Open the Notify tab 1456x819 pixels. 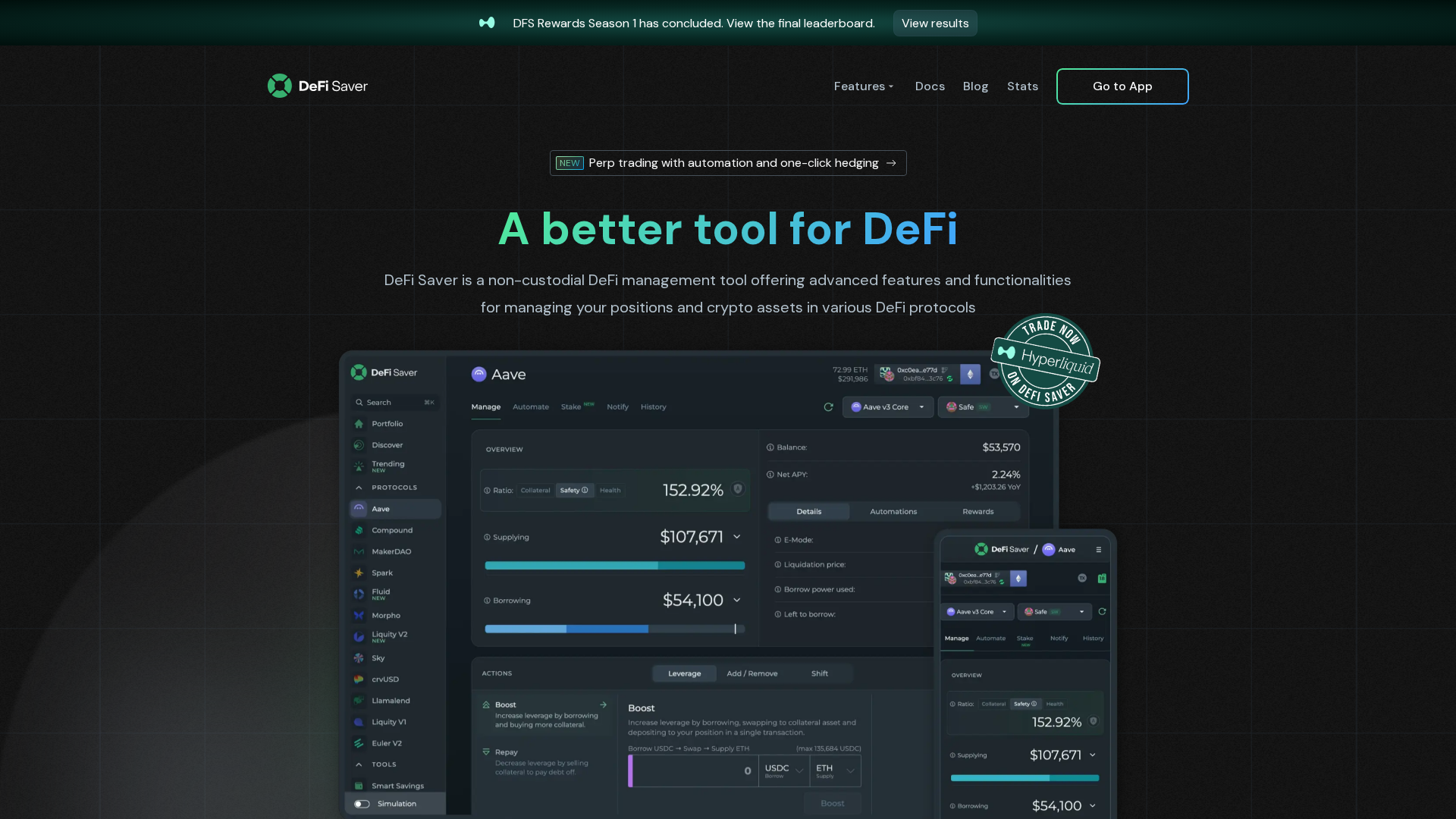point(617,407)
